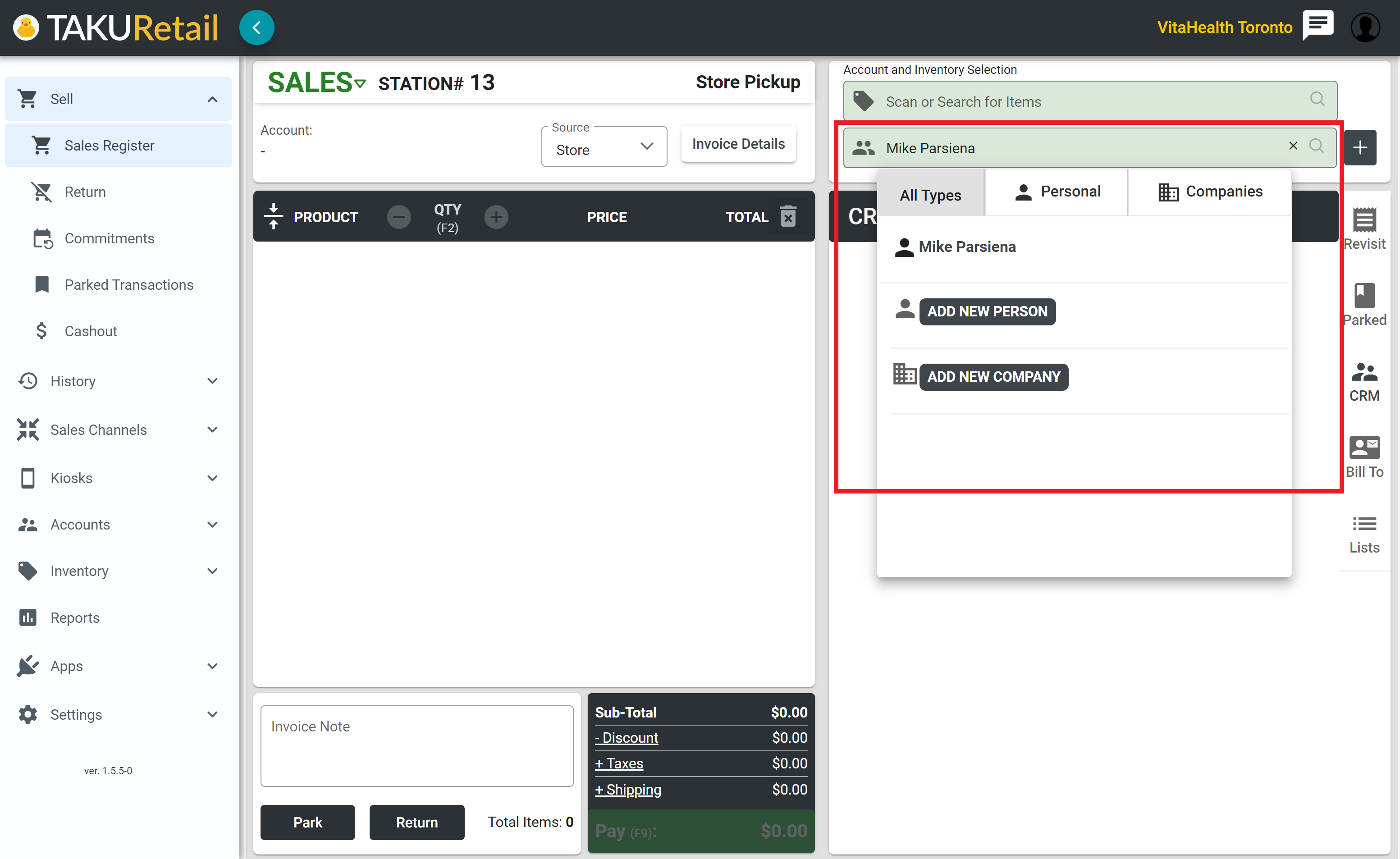Switch to the Personal tab
The height and width of the screenshot is (859, 1400).
(1056, 192)
